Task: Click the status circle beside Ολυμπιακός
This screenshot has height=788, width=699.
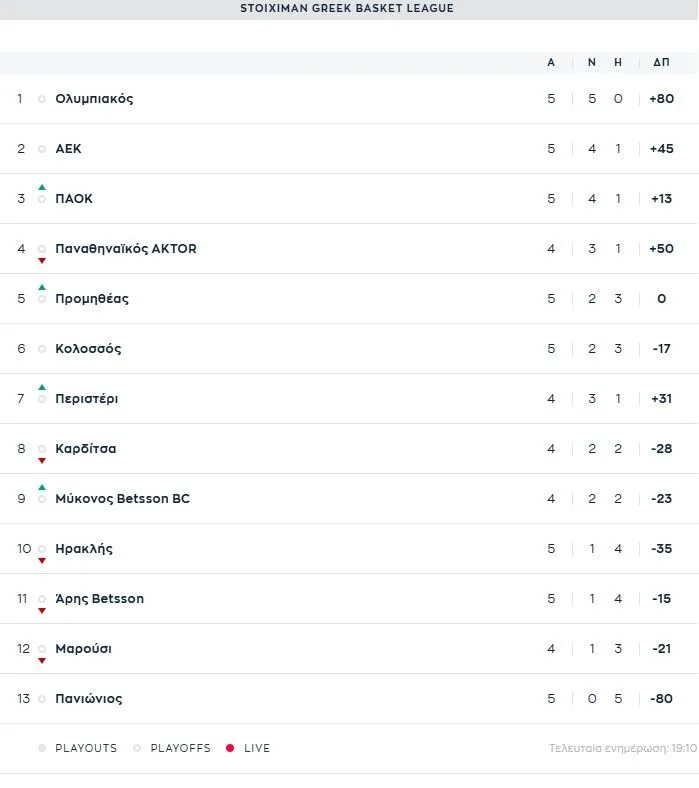Action: 42,99
